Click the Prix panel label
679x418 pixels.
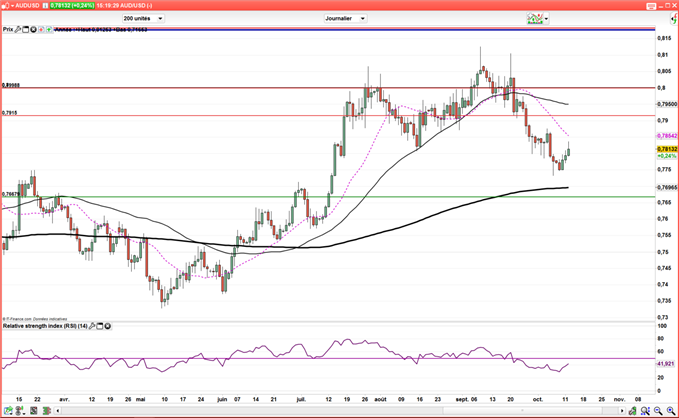pyautogui.click(x=8, y=29)
